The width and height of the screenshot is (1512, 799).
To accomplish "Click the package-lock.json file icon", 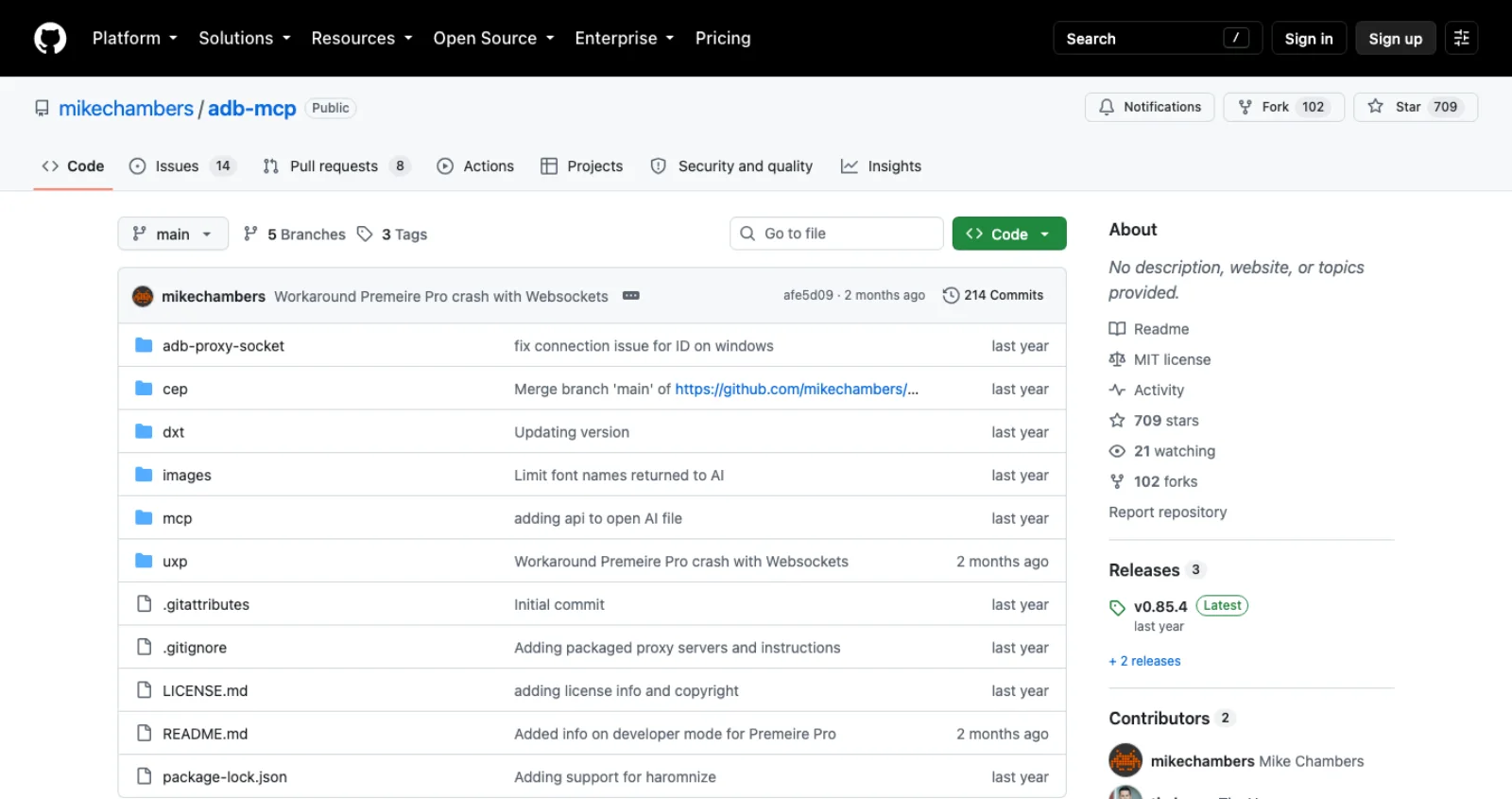I will point(144,776).
